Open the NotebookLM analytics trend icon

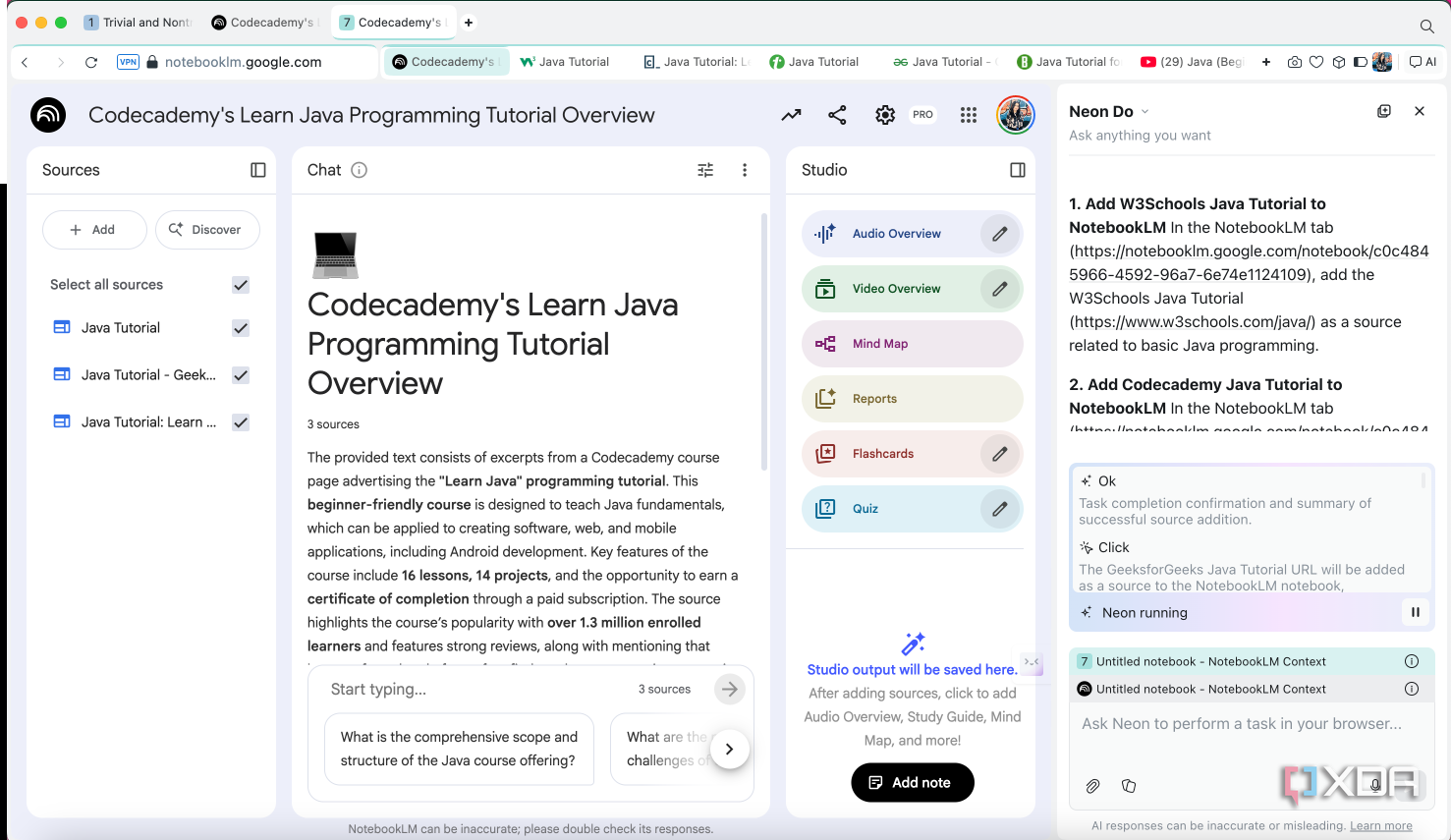coord(791,115)
